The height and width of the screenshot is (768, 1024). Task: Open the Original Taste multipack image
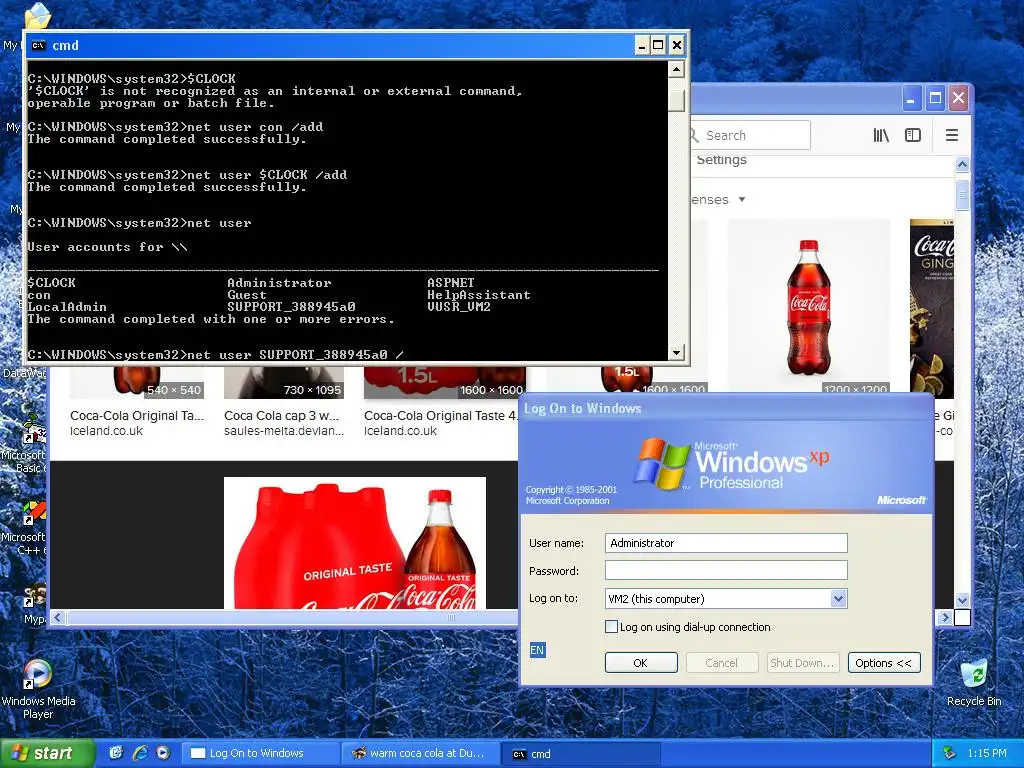(355, 543)
